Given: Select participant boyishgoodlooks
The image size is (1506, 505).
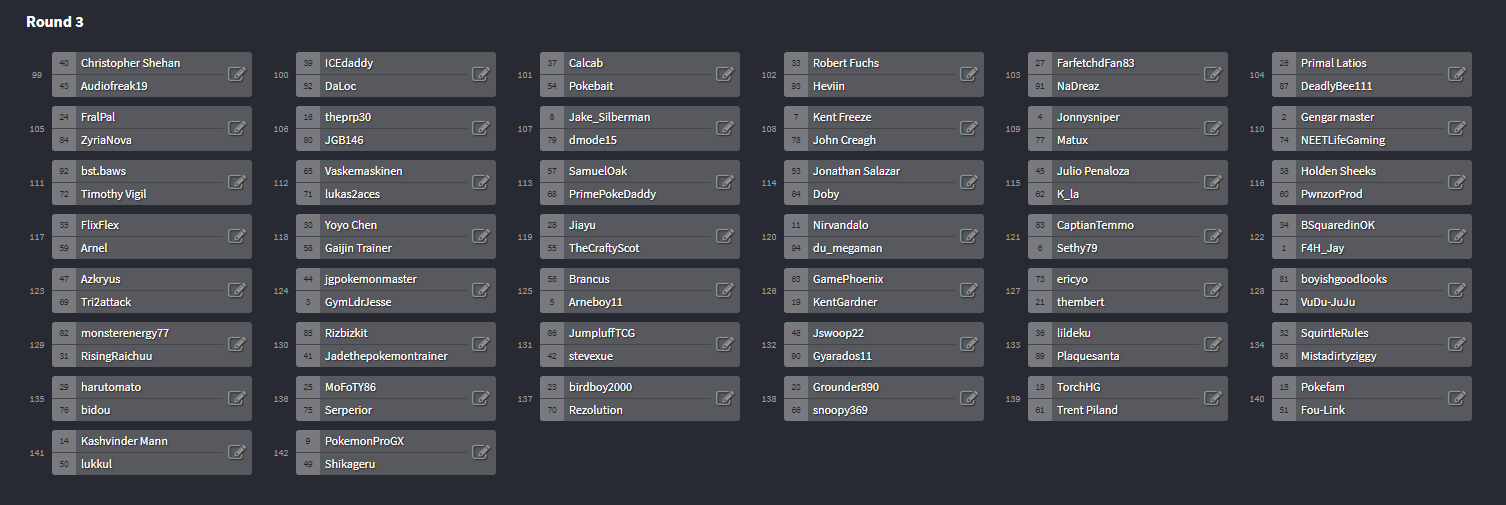Looking at the screenshot, I should pos(1344,279).
